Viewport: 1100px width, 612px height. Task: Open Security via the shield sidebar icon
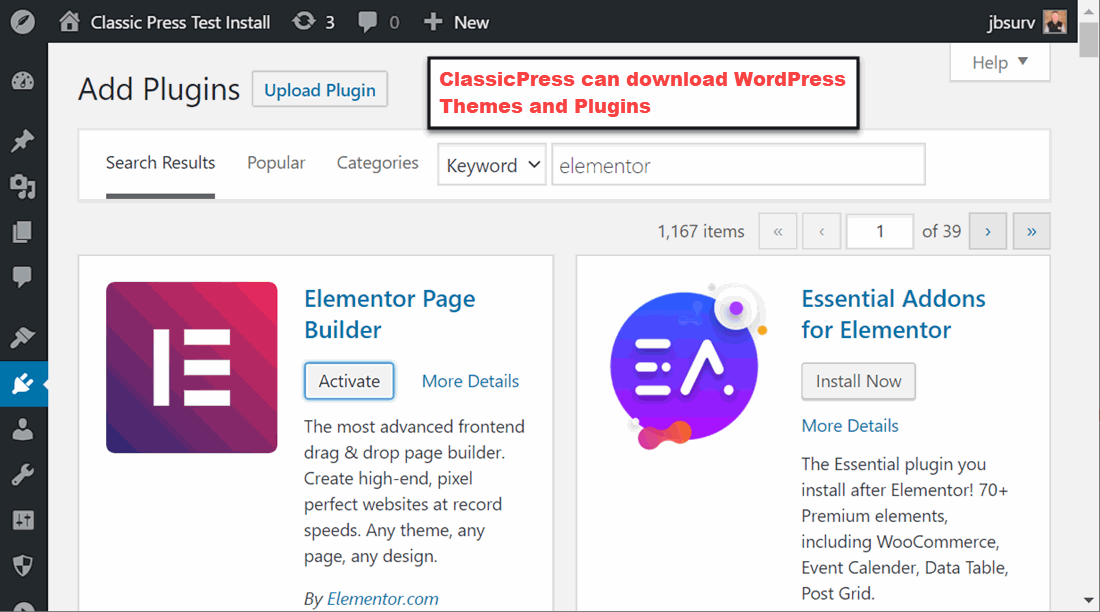22,565
